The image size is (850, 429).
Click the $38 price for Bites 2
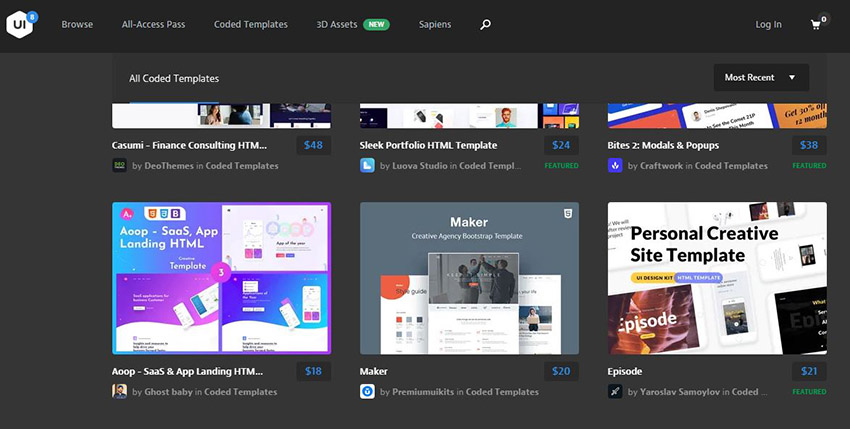[809, 145]
